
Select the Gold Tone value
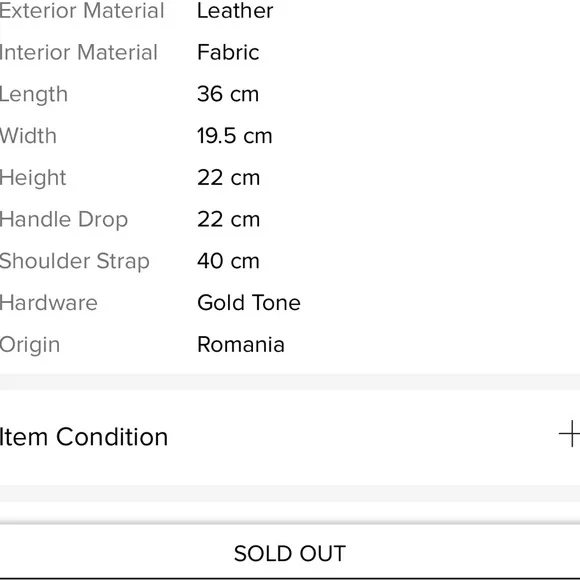tap(249, 303)
